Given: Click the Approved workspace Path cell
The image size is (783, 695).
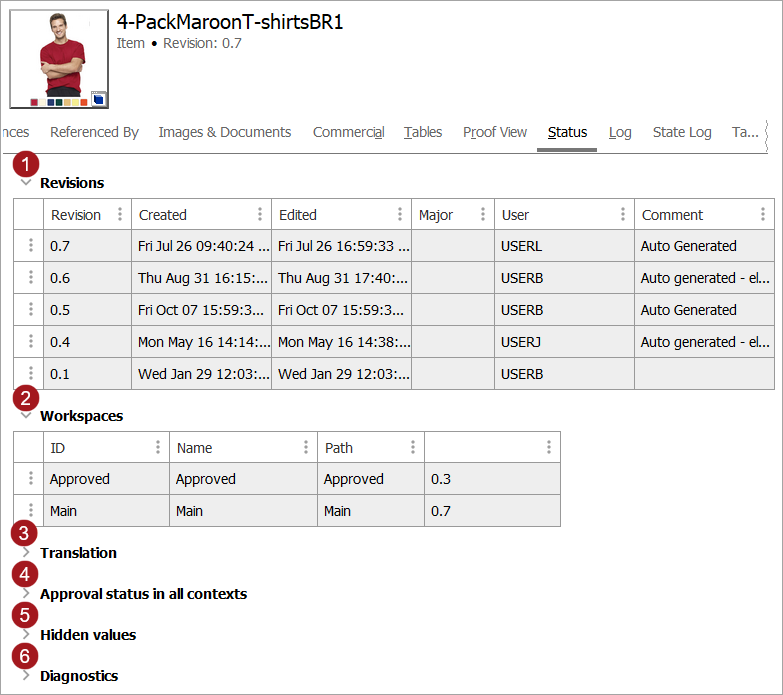Looking at the screenshot, I should point(371,479).
